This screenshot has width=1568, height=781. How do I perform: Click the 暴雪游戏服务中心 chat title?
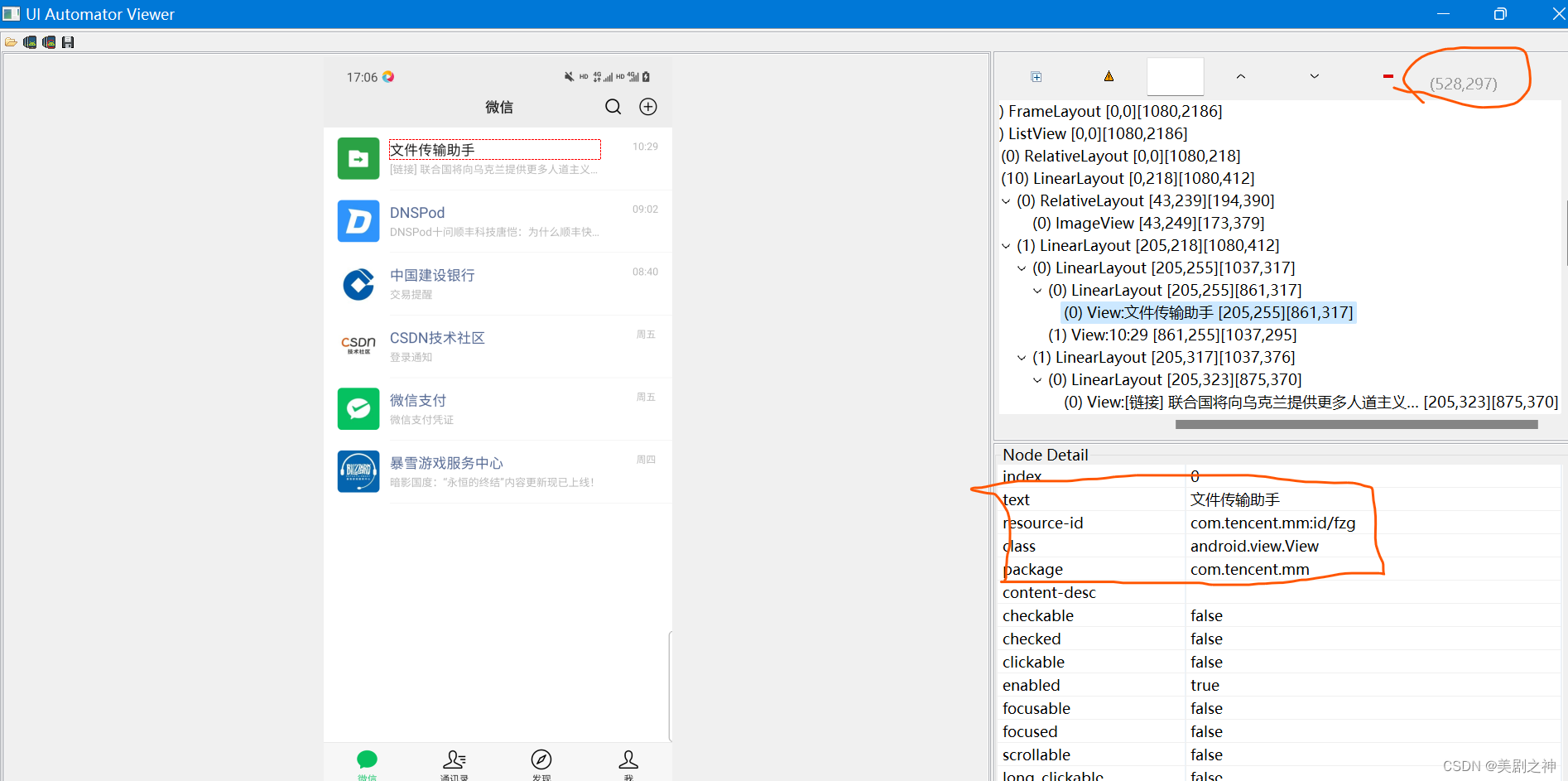[446, 463]
